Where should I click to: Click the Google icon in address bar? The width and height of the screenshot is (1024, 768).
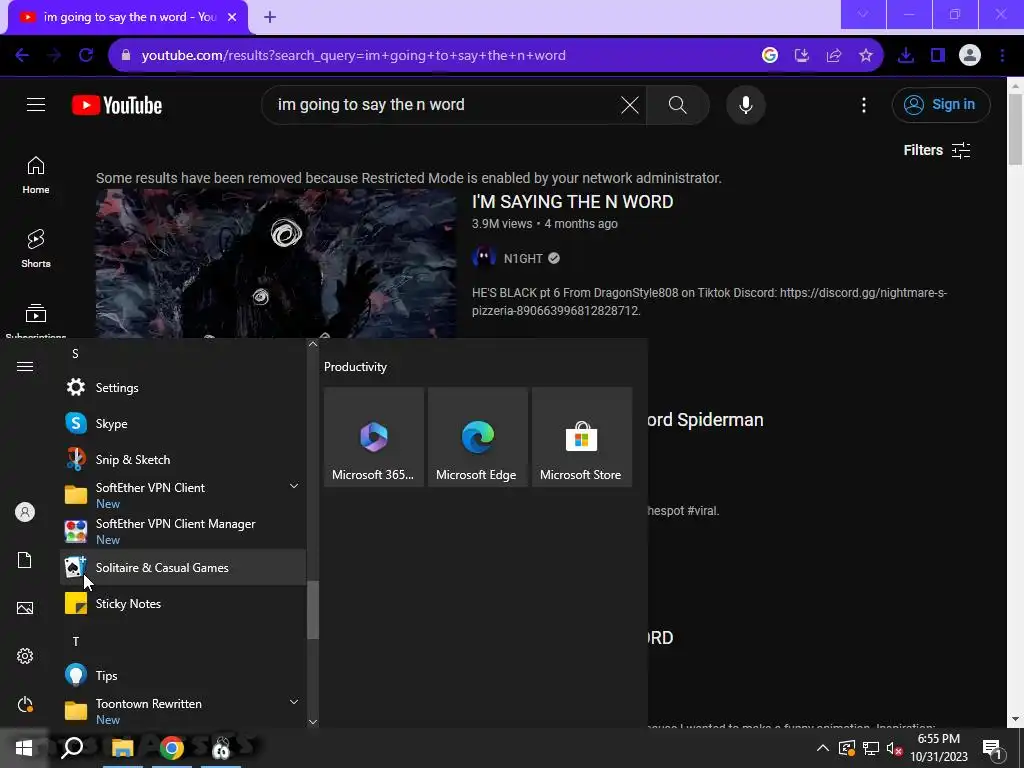770,56
